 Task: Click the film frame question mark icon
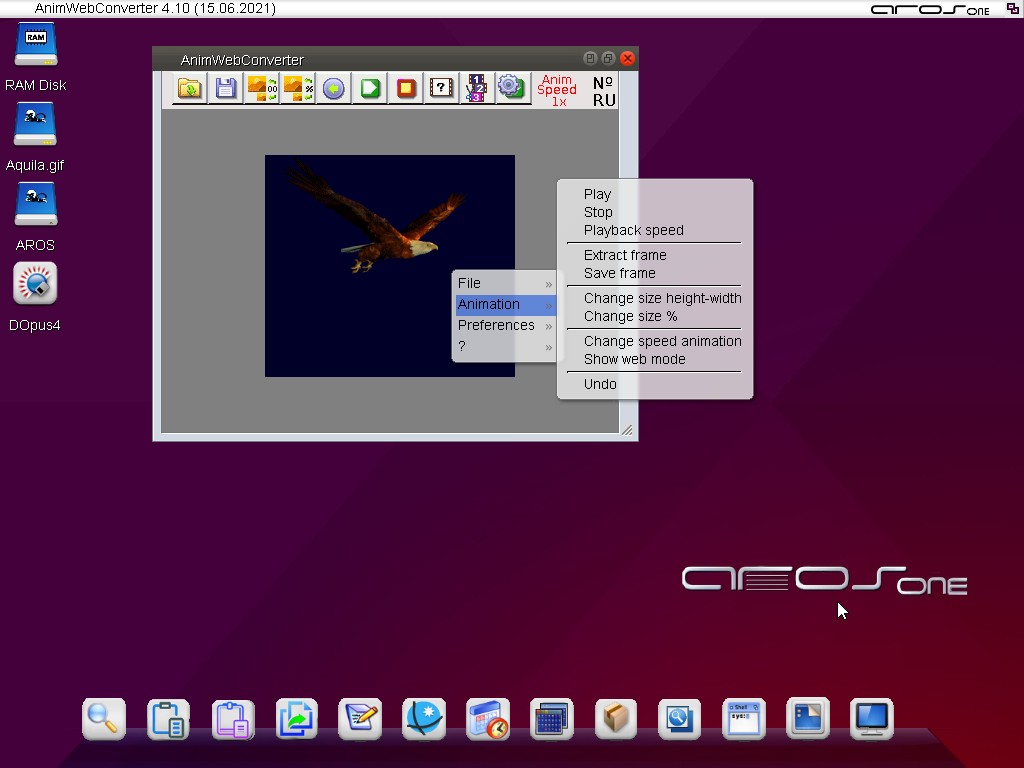click(441, 88)
